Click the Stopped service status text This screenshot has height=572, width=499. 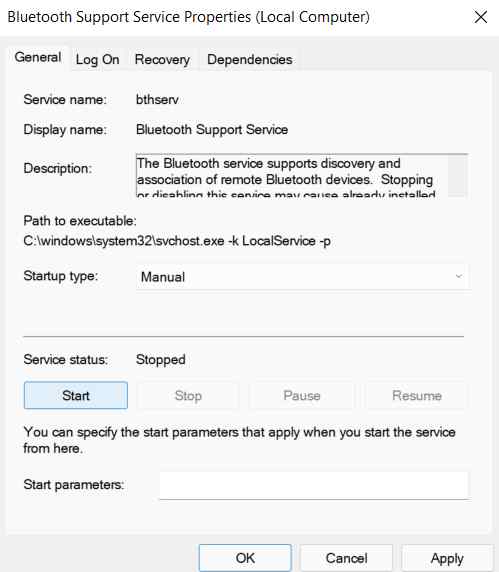[161, 360]
